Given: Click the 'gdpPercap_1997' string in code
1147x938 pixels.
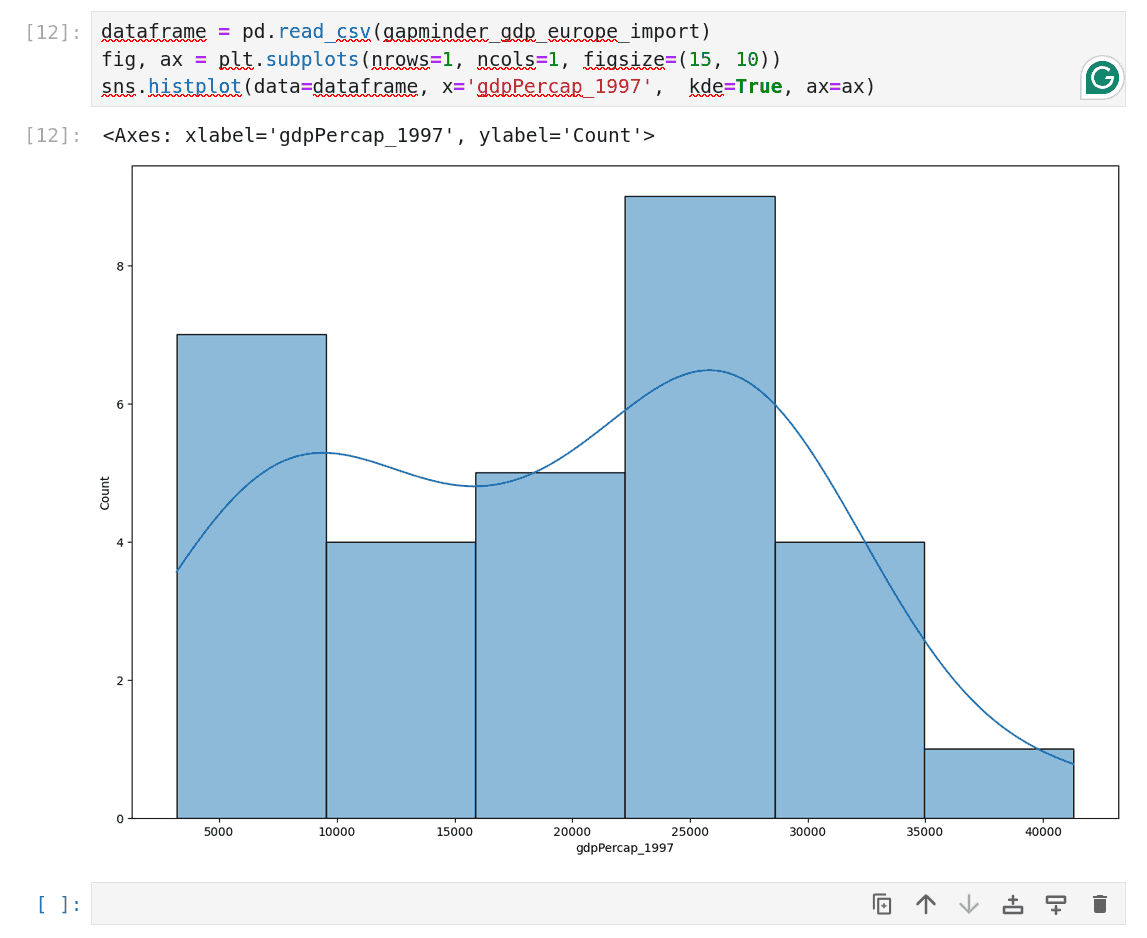Looking at the screenshot, I should pyautogui.click(x=560, y=87).
